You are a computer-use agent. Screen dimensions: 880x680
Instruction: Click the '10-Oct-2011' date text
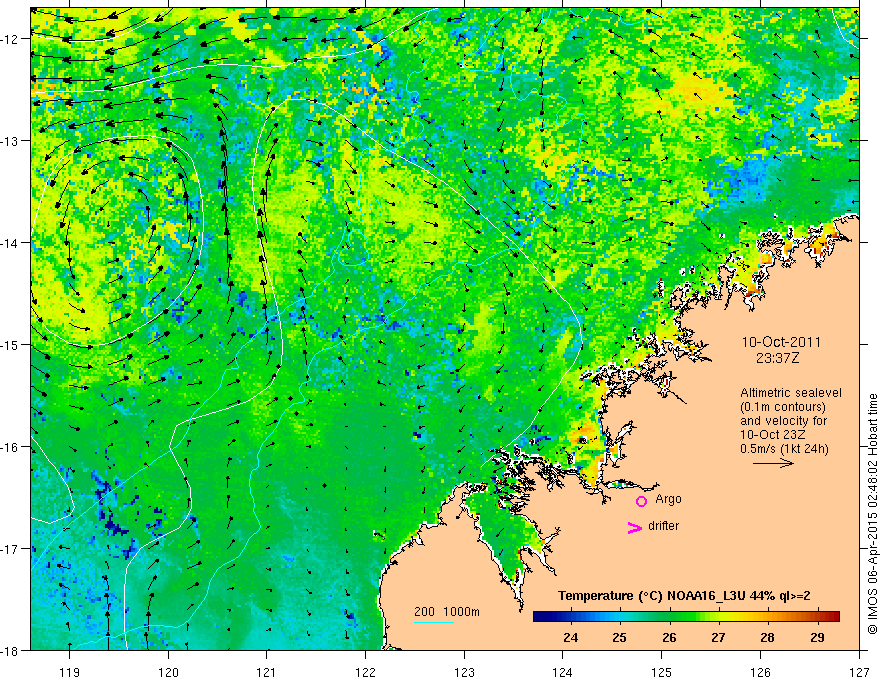(x=781, y=342)
